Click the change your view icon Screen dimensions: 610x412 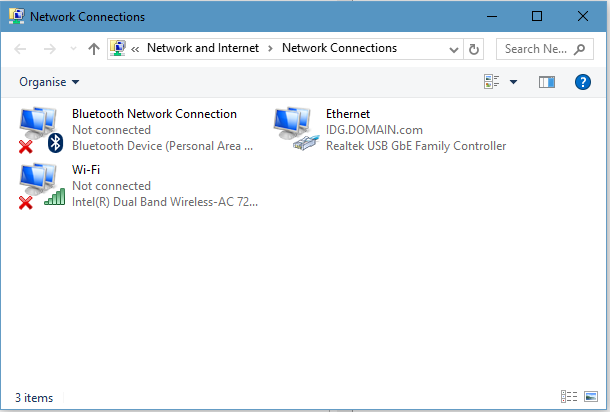click(x=492, y=82)
